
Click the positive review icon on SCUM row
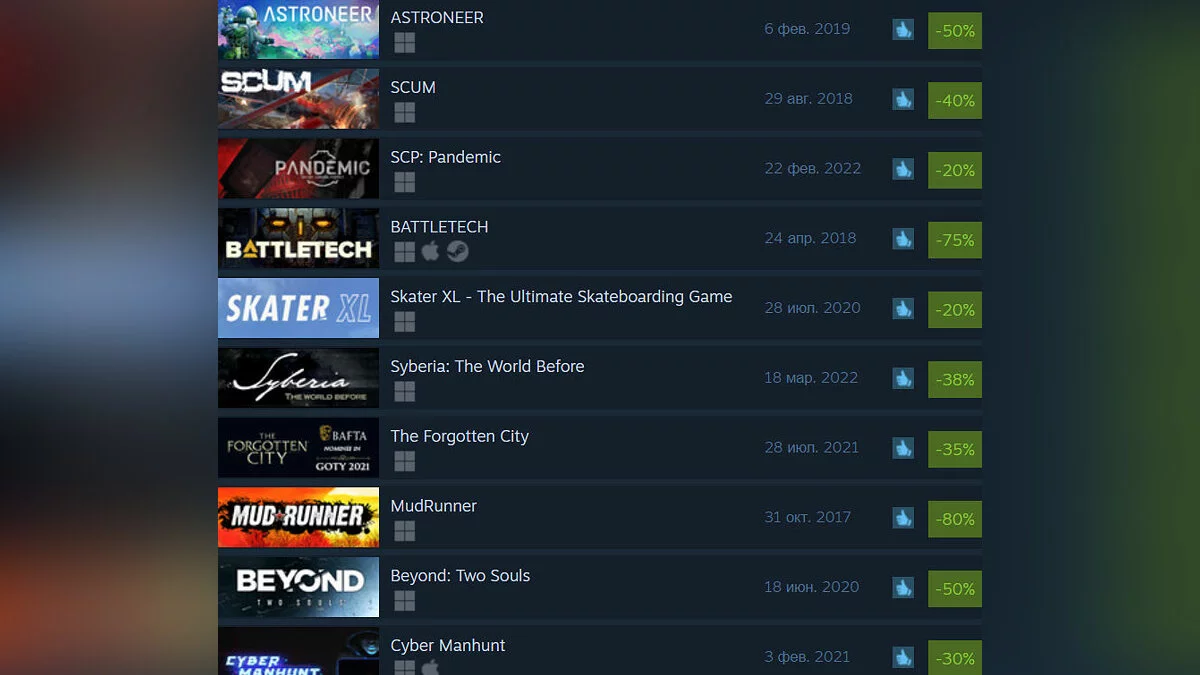[903, 100]
